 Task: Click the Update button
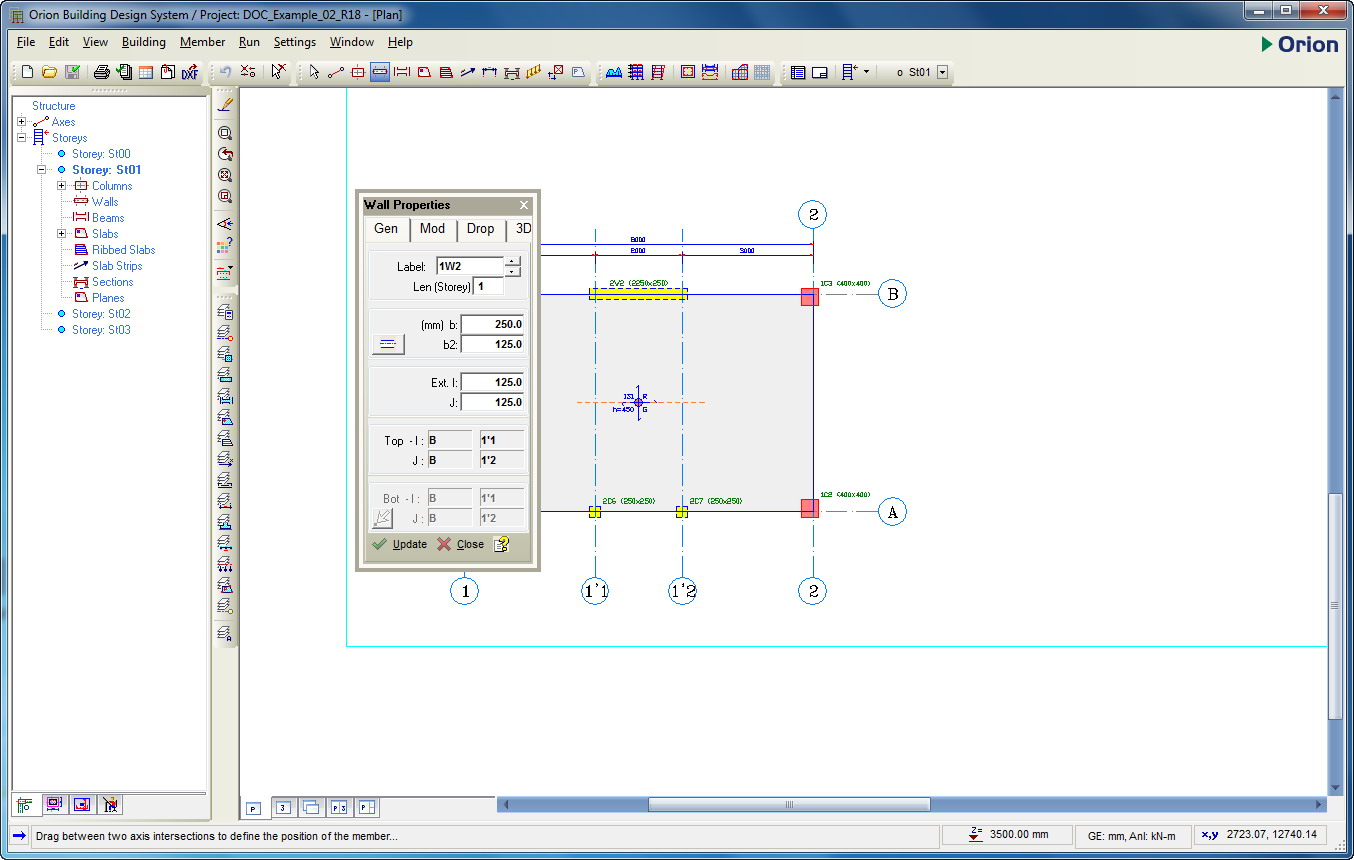pyautogui.click(x=400, y=544)
